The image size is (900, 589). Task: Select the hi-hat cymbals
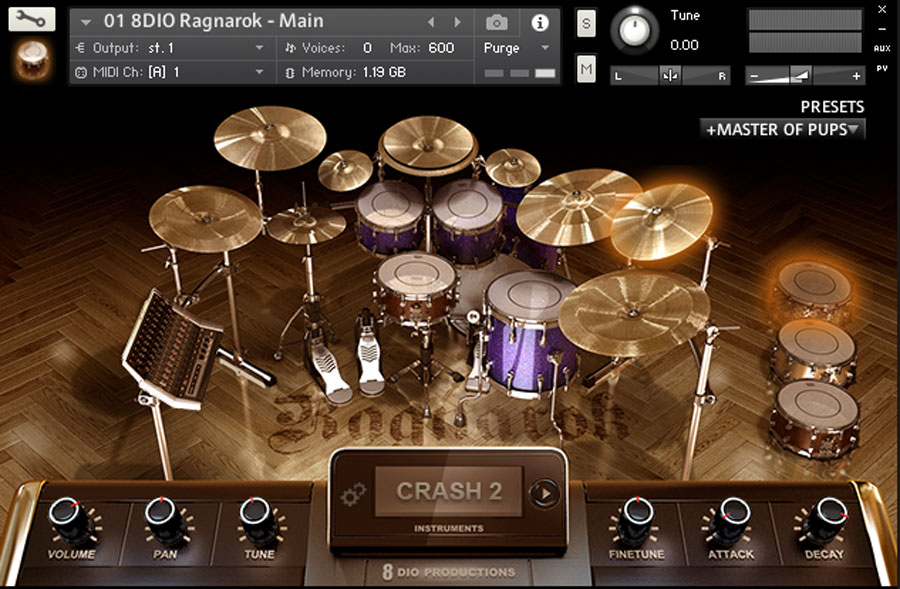tap(306, 225)
